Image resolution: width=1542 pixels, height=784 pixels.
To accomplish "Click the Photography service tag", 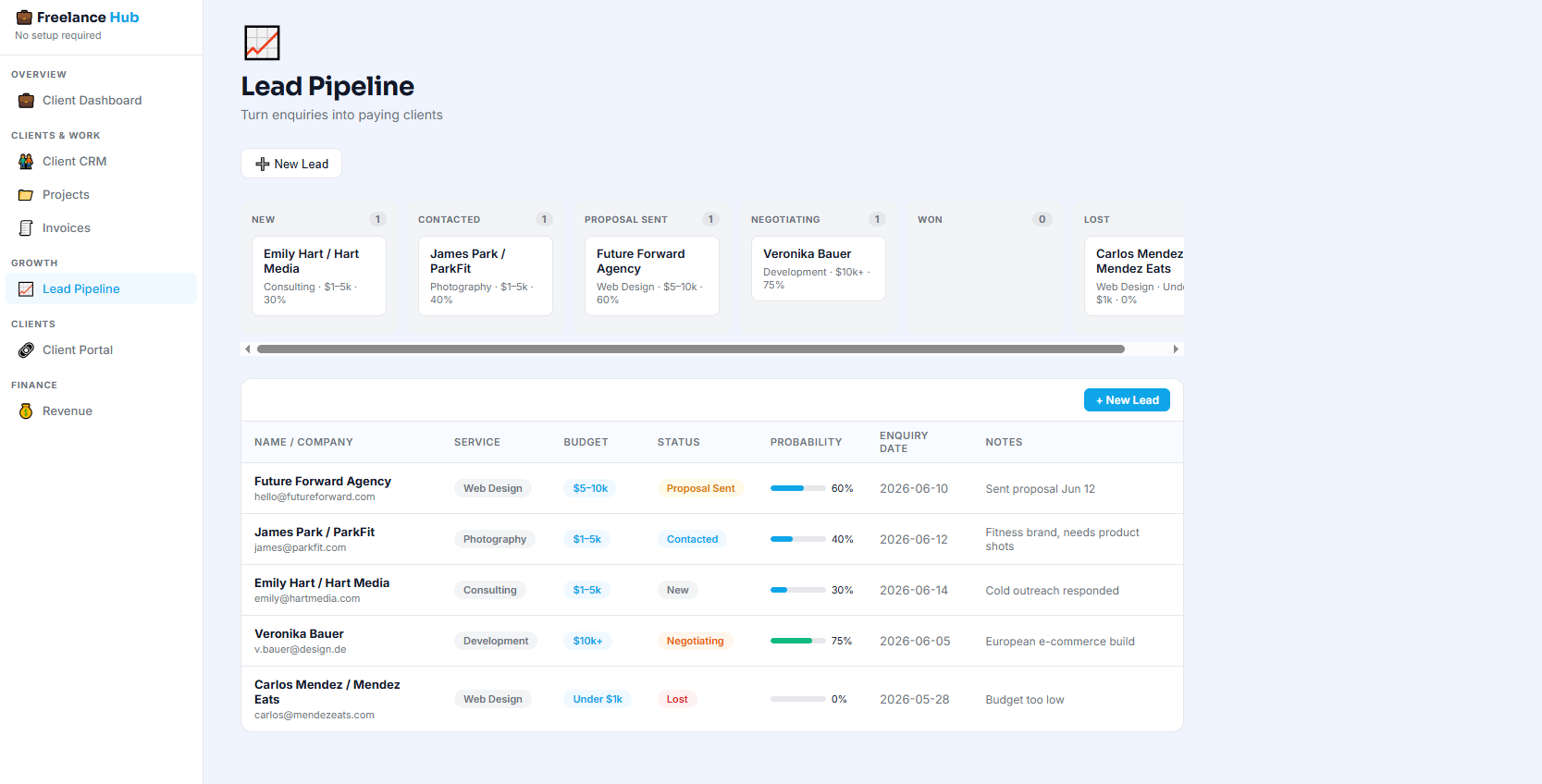I will (495, 539).
